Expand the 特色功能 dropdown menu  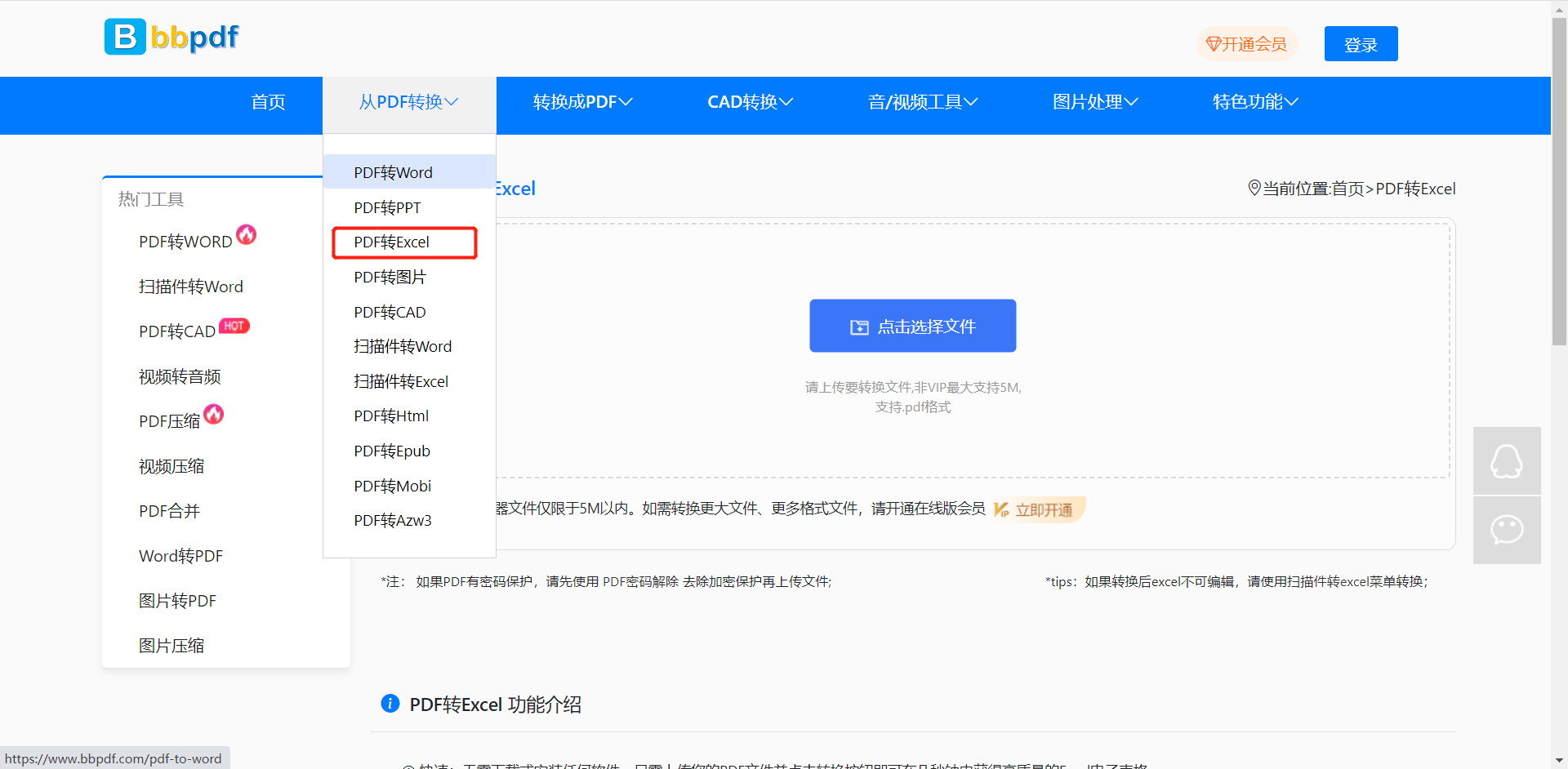coord(1255,102)
